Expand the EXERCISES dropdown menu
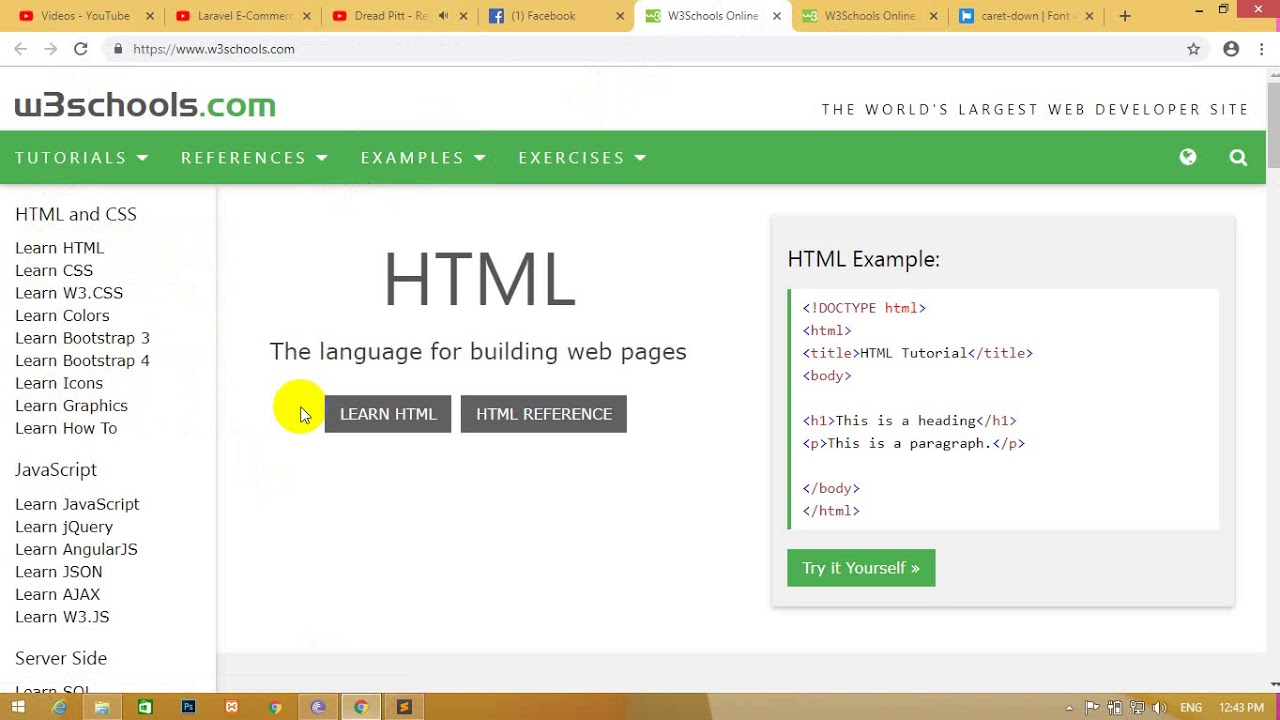Screen dimensions: 1280x720 582,157
